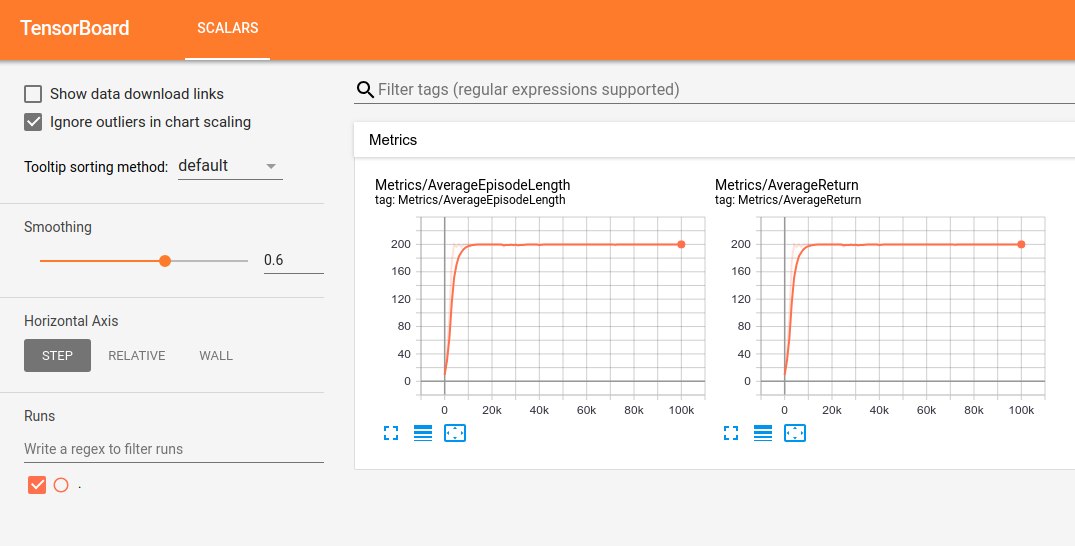
Task: Click the Metrics/AverageReturn chart title
Action: 786,185
